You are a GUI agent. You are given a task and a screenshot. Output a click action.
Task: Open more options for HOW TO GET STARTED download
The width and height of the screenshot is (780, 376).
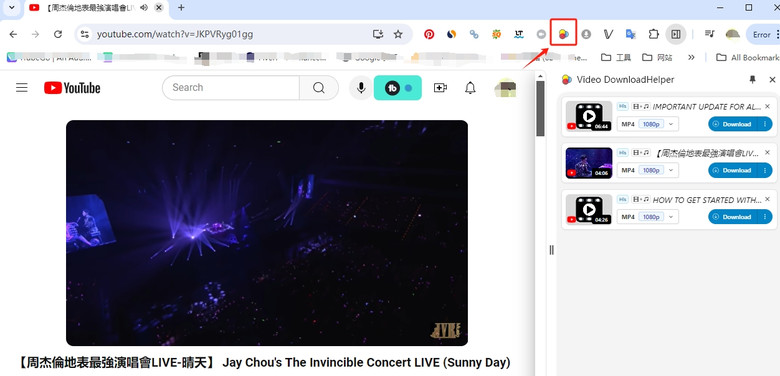(765, 217)
